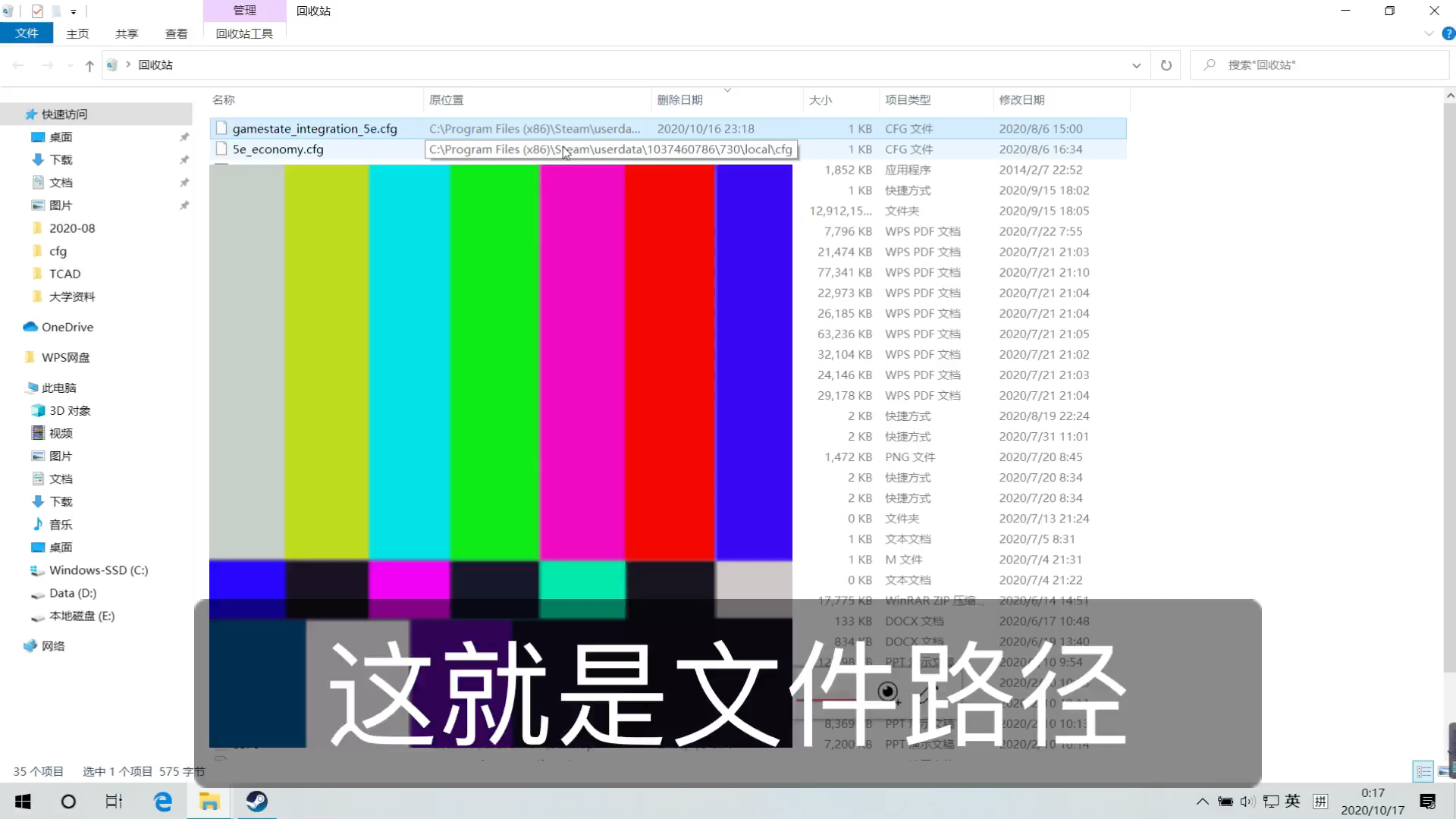This screenshot has height=819, width=1456.
Task: Switch to the 主页 ribbon tab
Action: [x=77, y=33]
